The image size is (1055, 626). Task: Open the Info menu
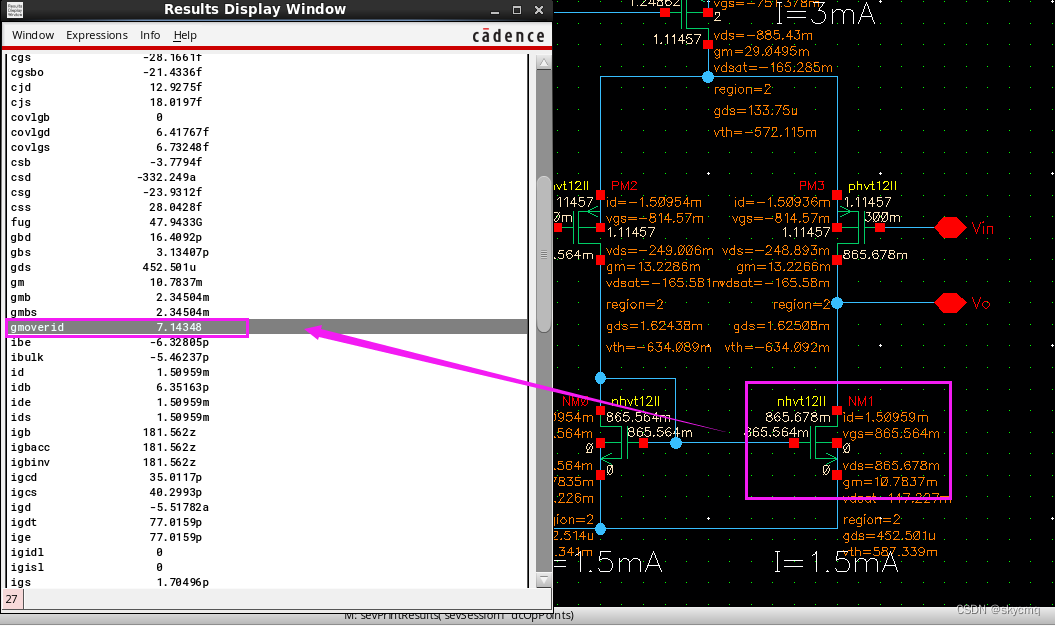(x=150, y=35)
